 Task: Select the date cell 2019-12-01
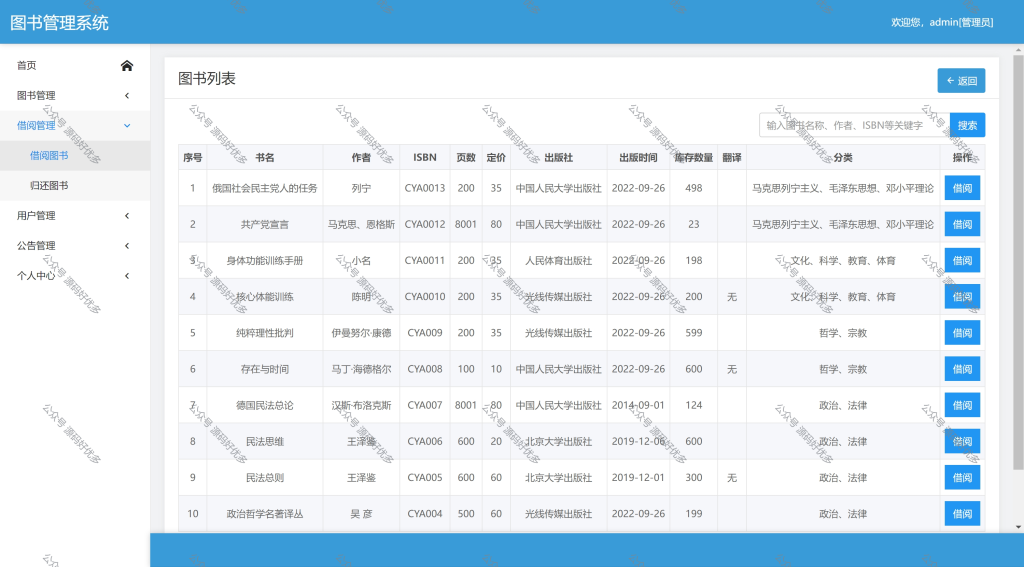638,478
